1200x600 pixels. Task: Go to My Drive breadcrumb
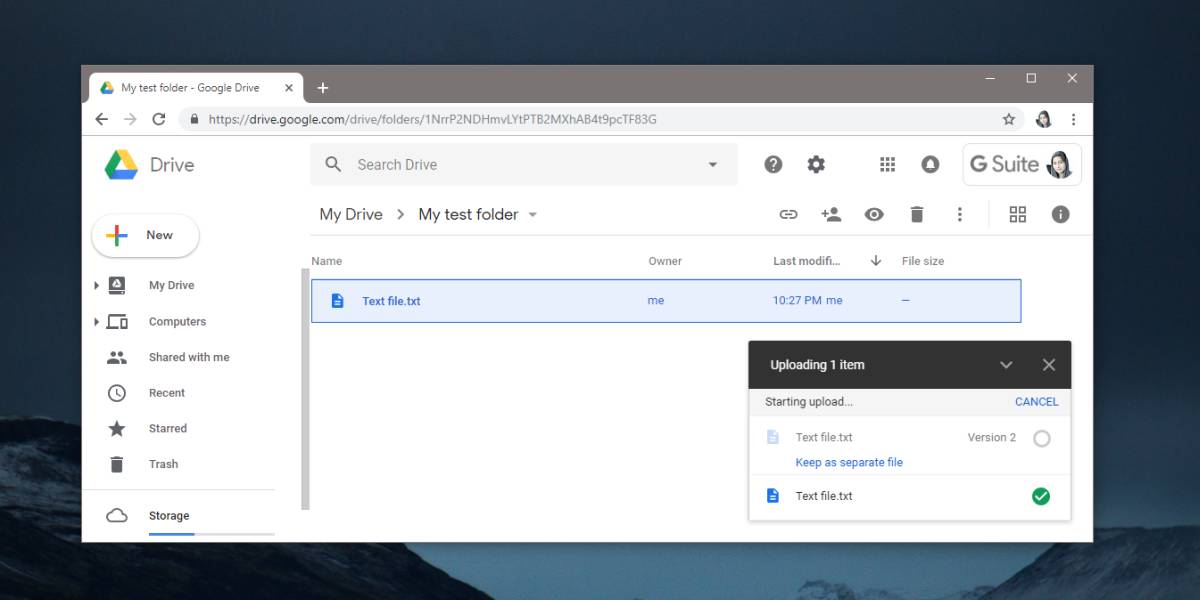[x=351, y=215]
